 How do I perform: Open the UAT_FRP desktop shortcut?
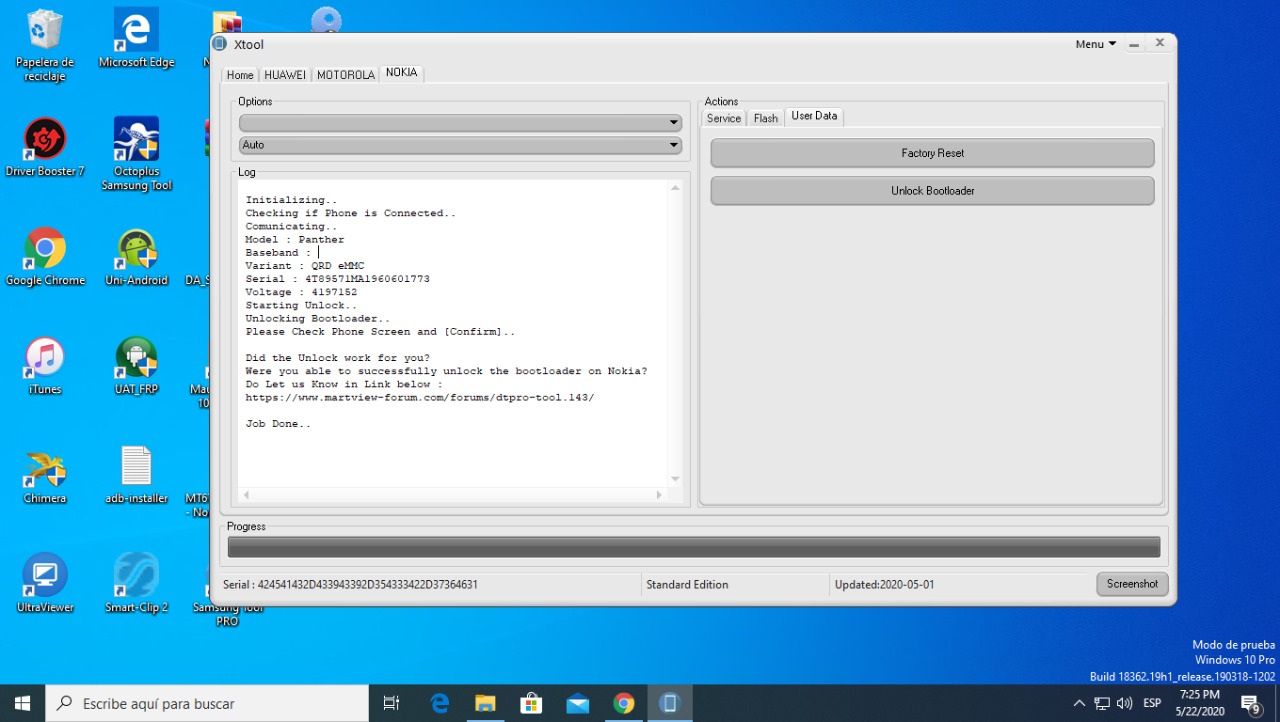[136, 360]
